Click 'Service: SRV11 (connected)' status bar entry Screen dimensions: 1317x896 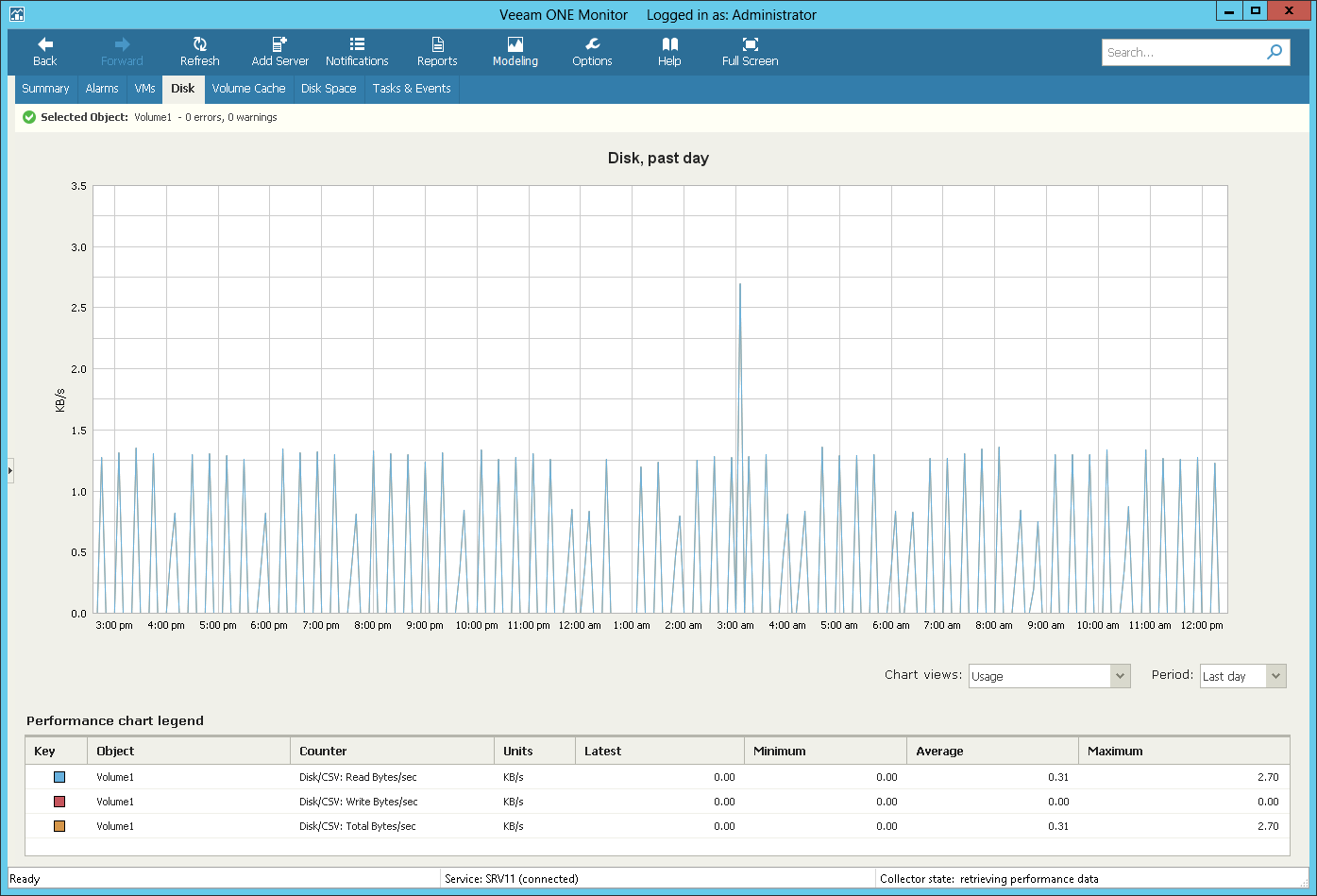[x=512, y=879]
